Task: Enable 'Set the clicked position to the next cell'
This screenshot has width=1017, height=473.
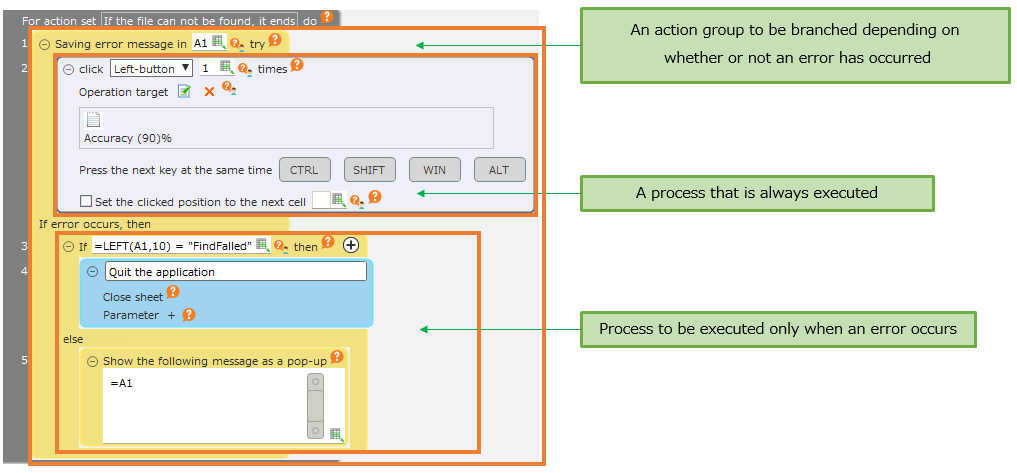Action: (x=86, y=201)
